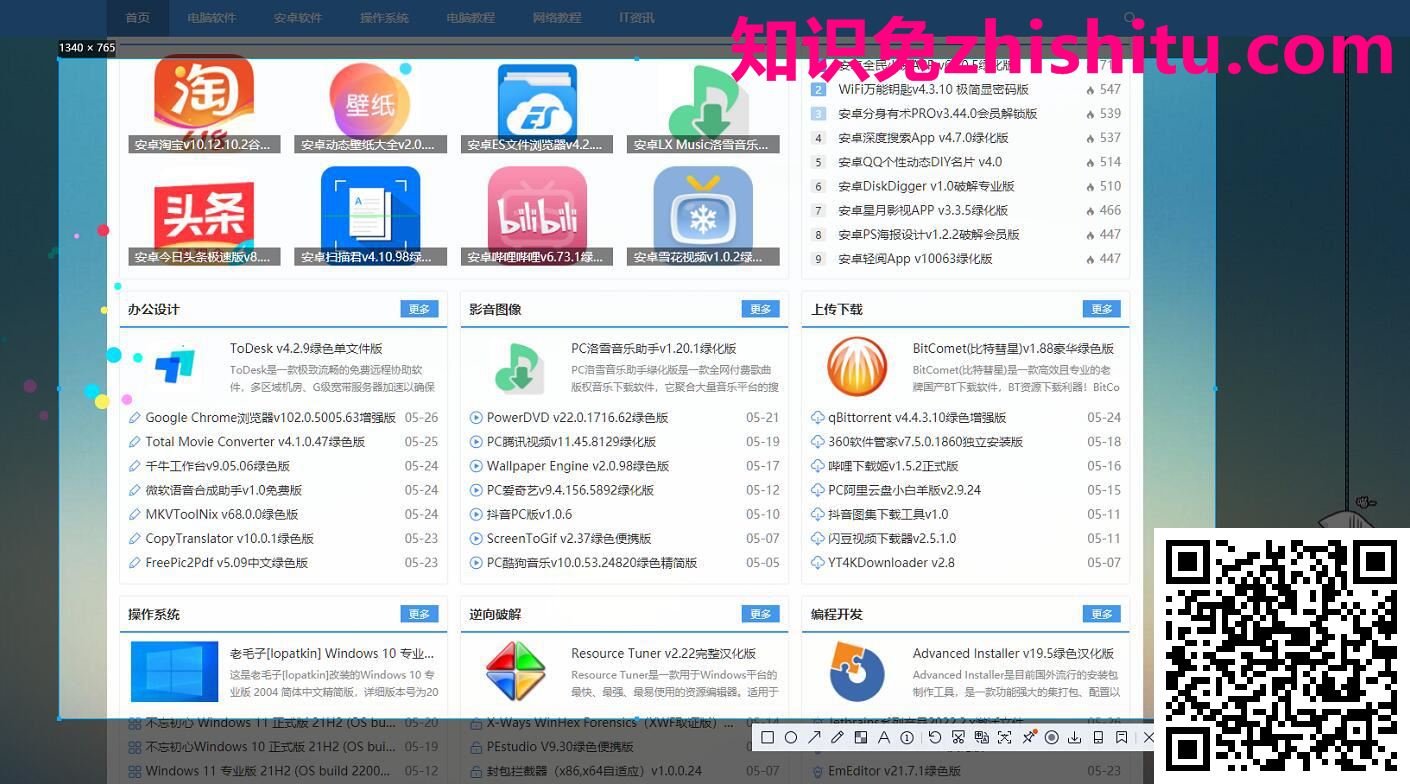Click the Windows 10 thumbnail image
Viewport: 1410px width, 784px height.
click(174, 672)
